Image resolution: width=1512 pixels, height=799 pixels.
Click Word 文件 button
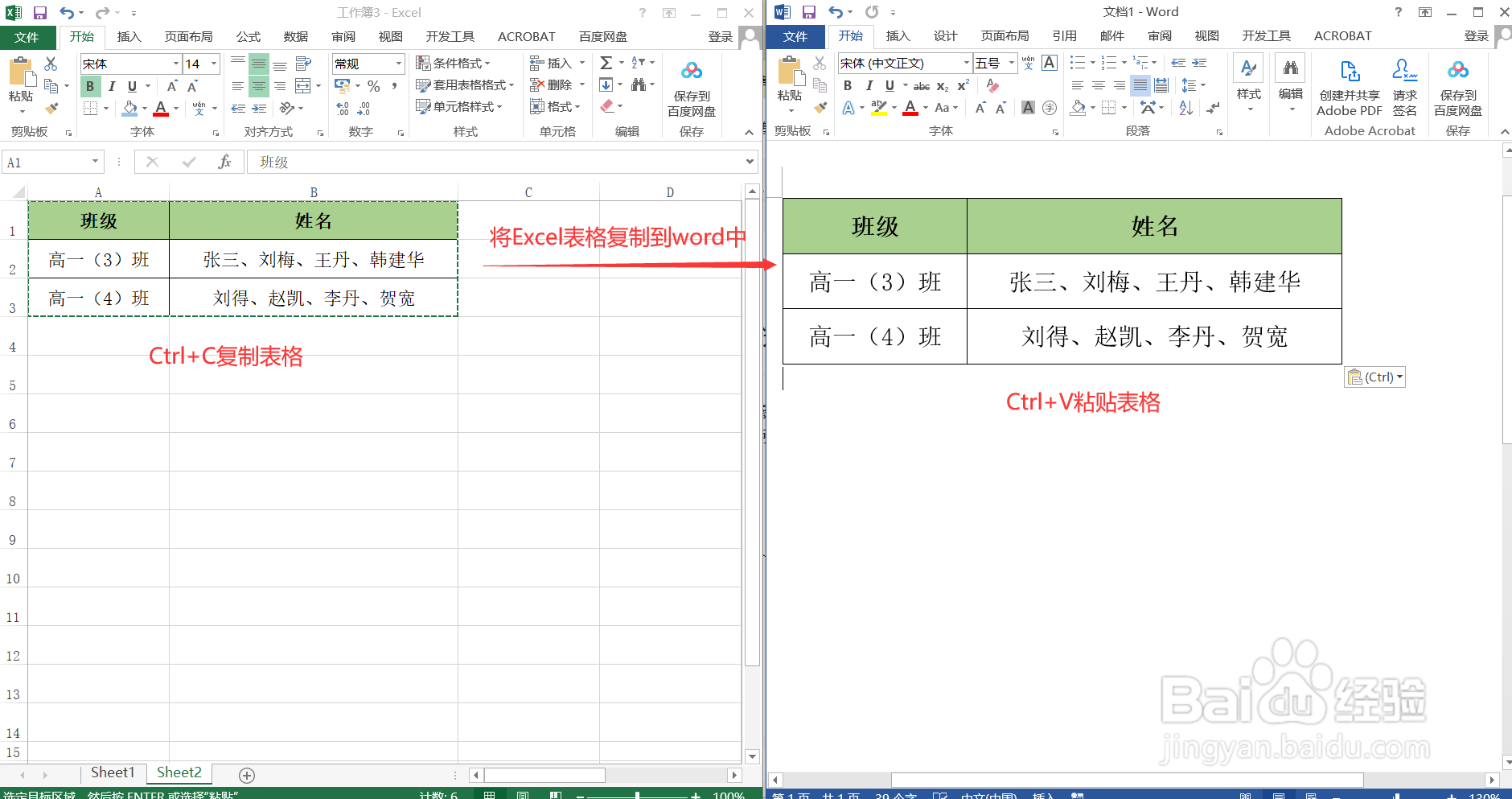click(795, 36)
